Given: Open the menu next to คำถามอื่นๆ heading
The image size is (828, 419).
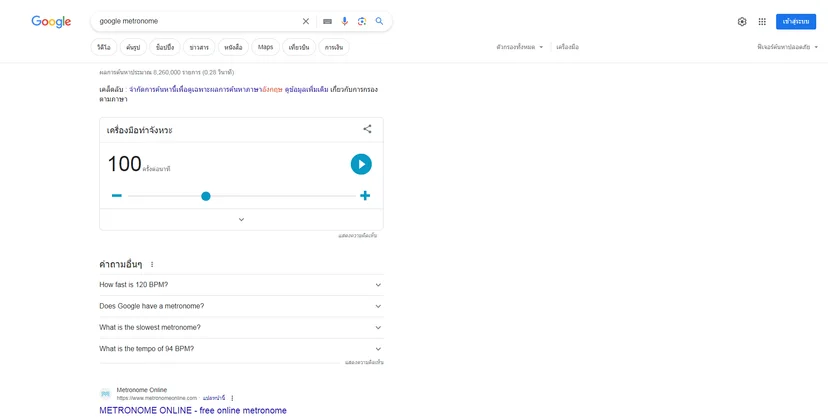Looking at the screenshot, I should click(152, 264).
